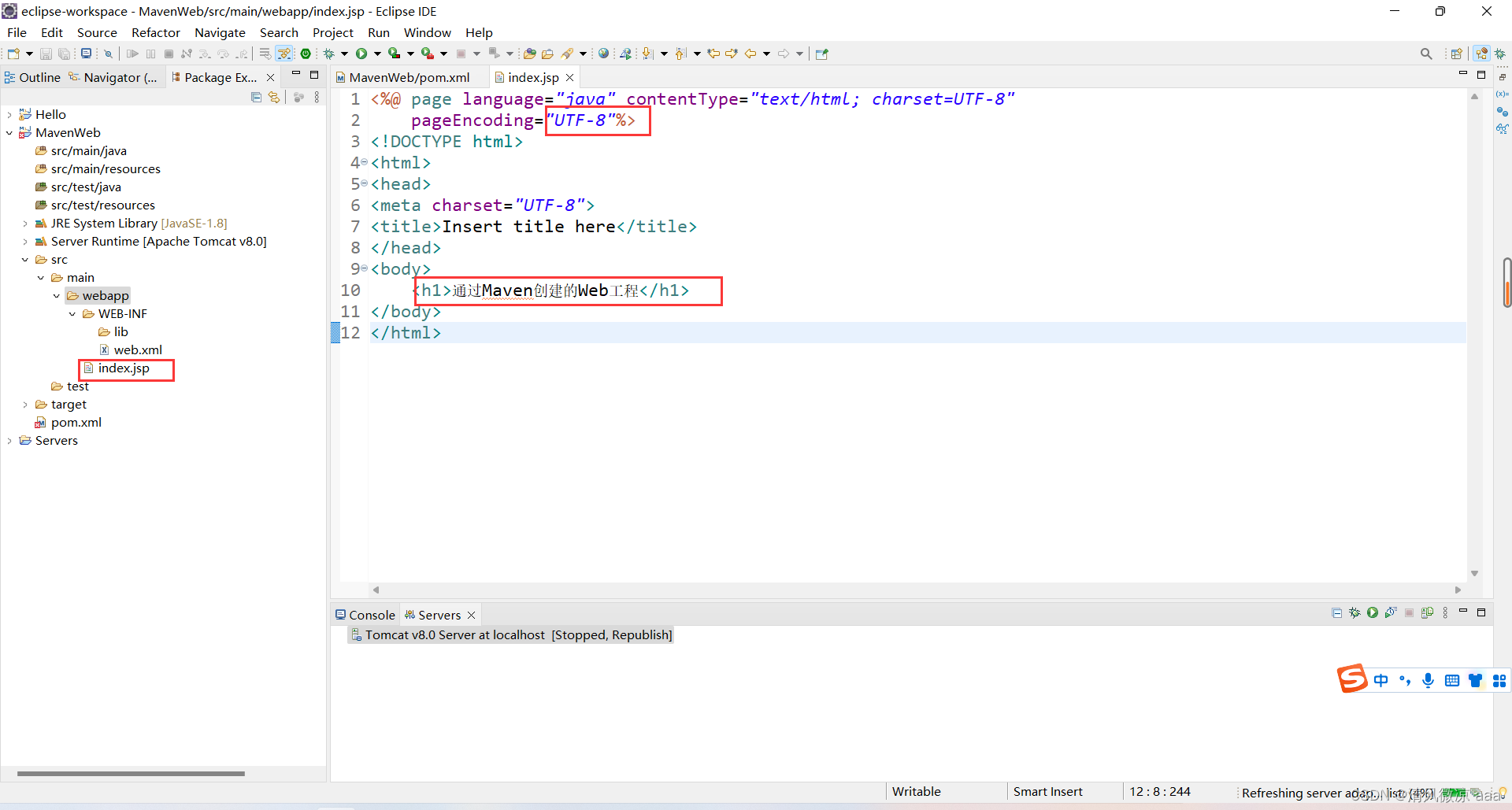Expand the Servers project node
Image resolution: width=1512 pixels, height=810 pixels.
(x=9, y=441)
